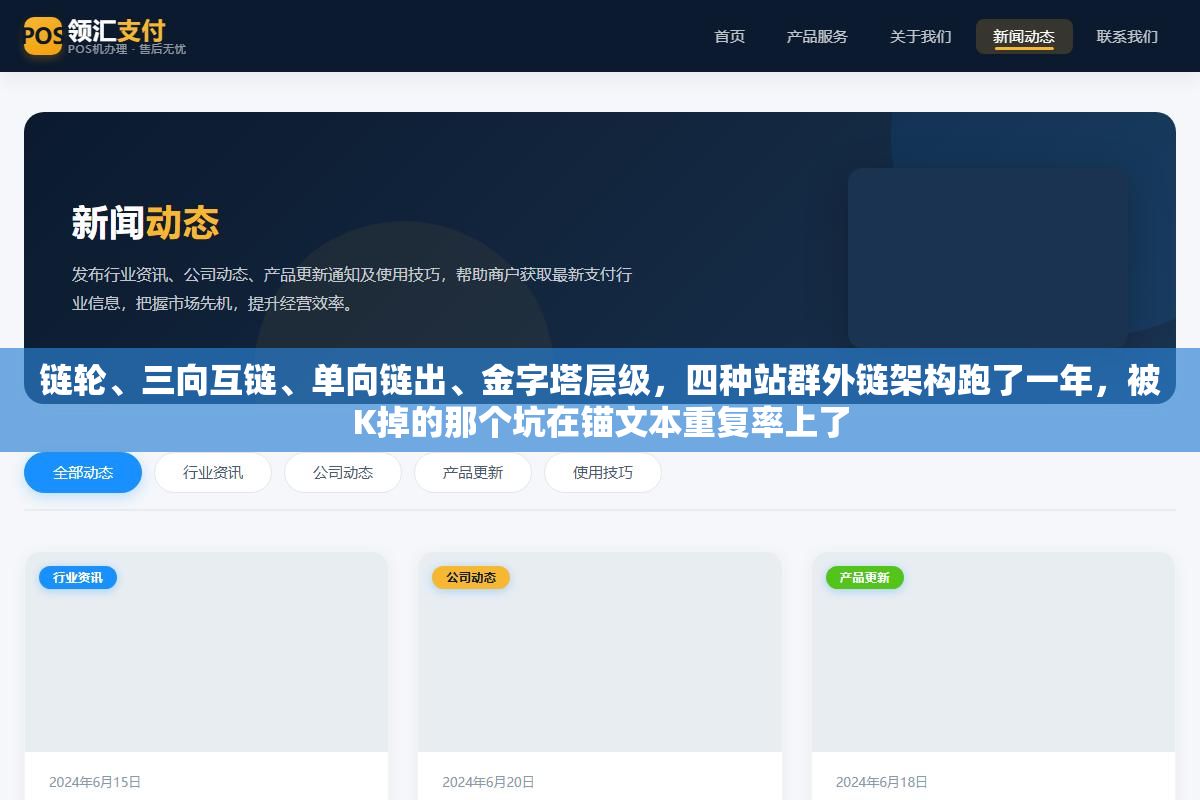The width and height of the screenshot is (1200, 800).
Task: Click the banner description starting 发布行业资讯
Action: 352,288
